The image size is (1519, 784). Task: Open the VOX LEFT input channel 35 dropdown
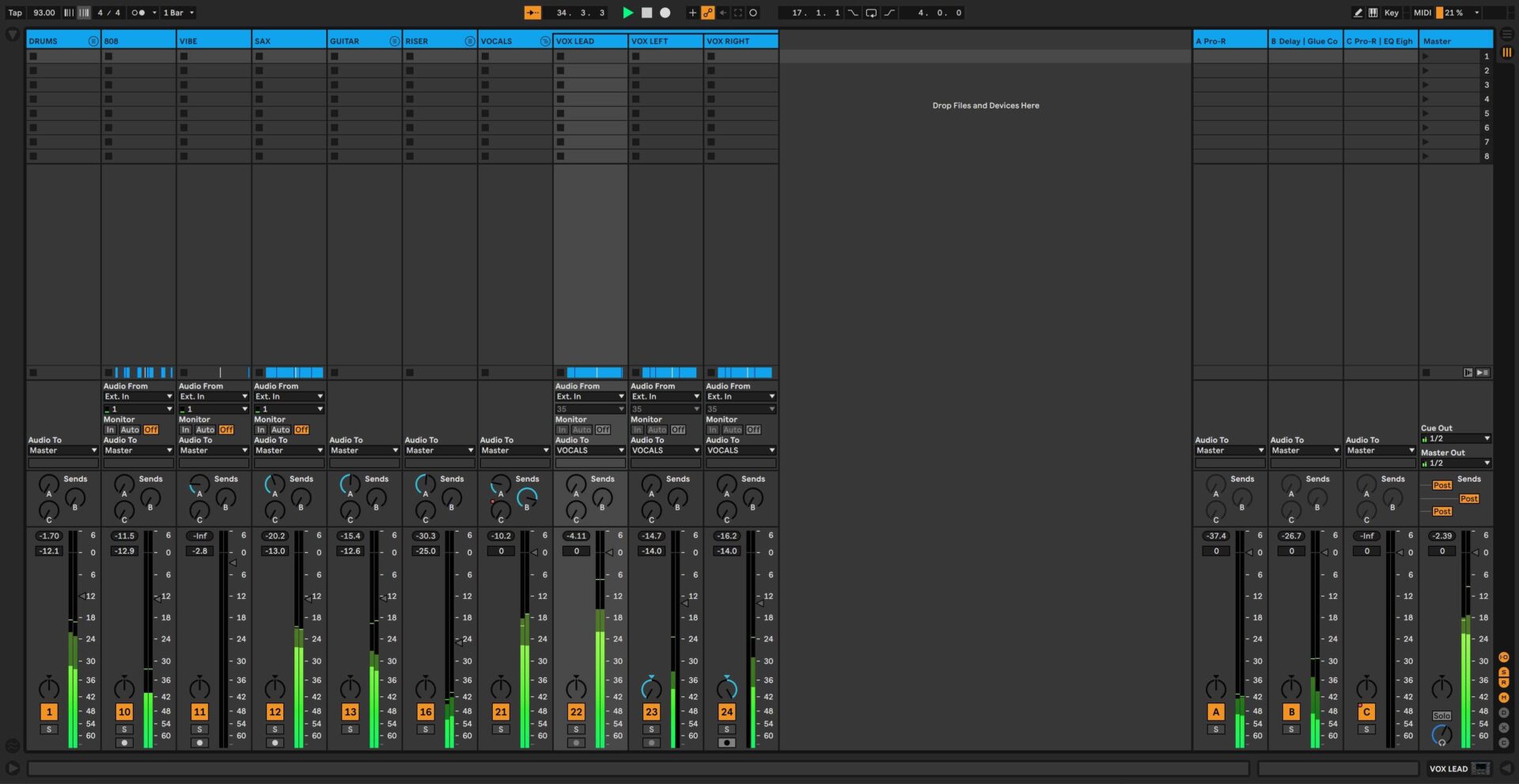click(x=665, y=408)
